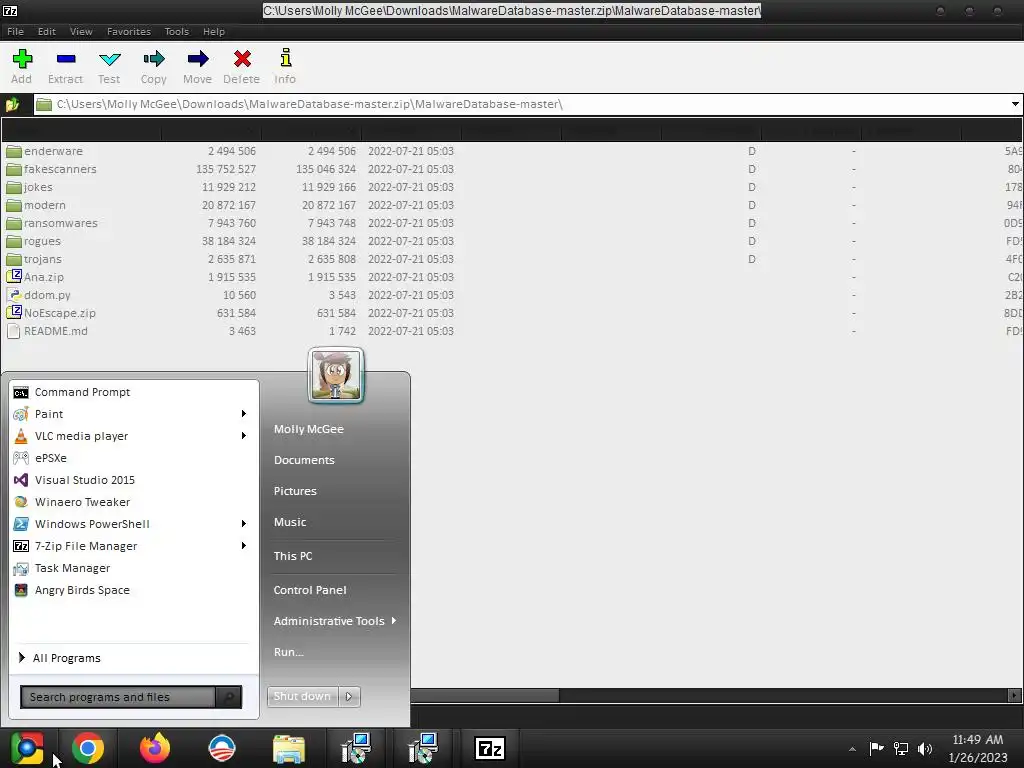This screenshot has height=768, width=1024.
Task: Open volume control in system tray
Action: (x=925, y=748)
